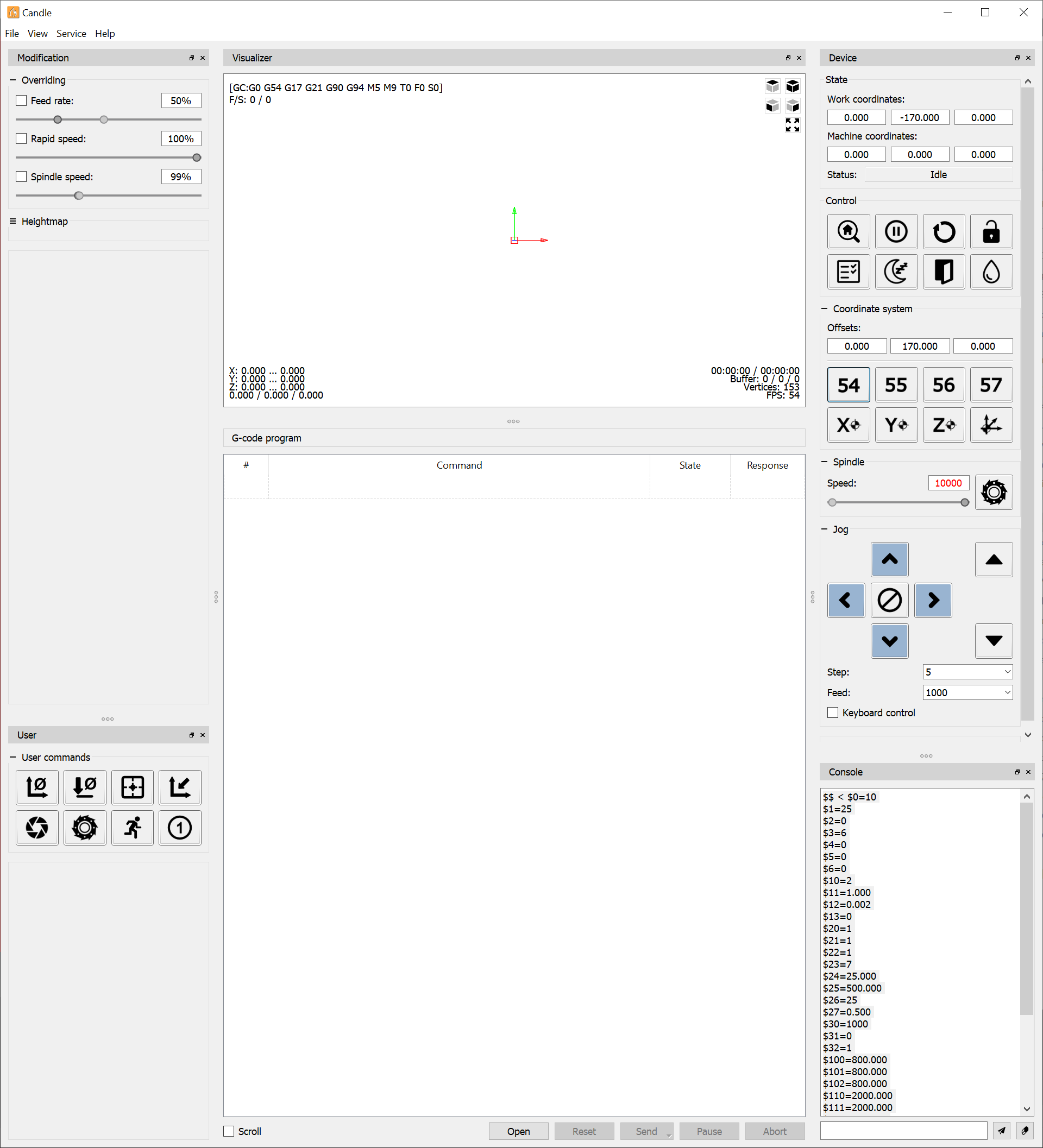
Task: Click the flood coolant drop button
Action: pyautogui.click(x=991, y=272)
